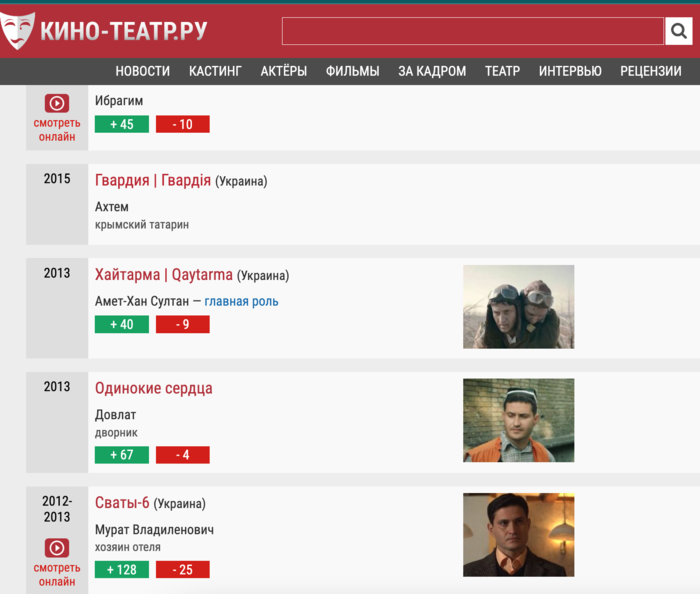This screenshot has height=594, width=700.
Task: Click the theater mask site logo
Action: (17, 30)
